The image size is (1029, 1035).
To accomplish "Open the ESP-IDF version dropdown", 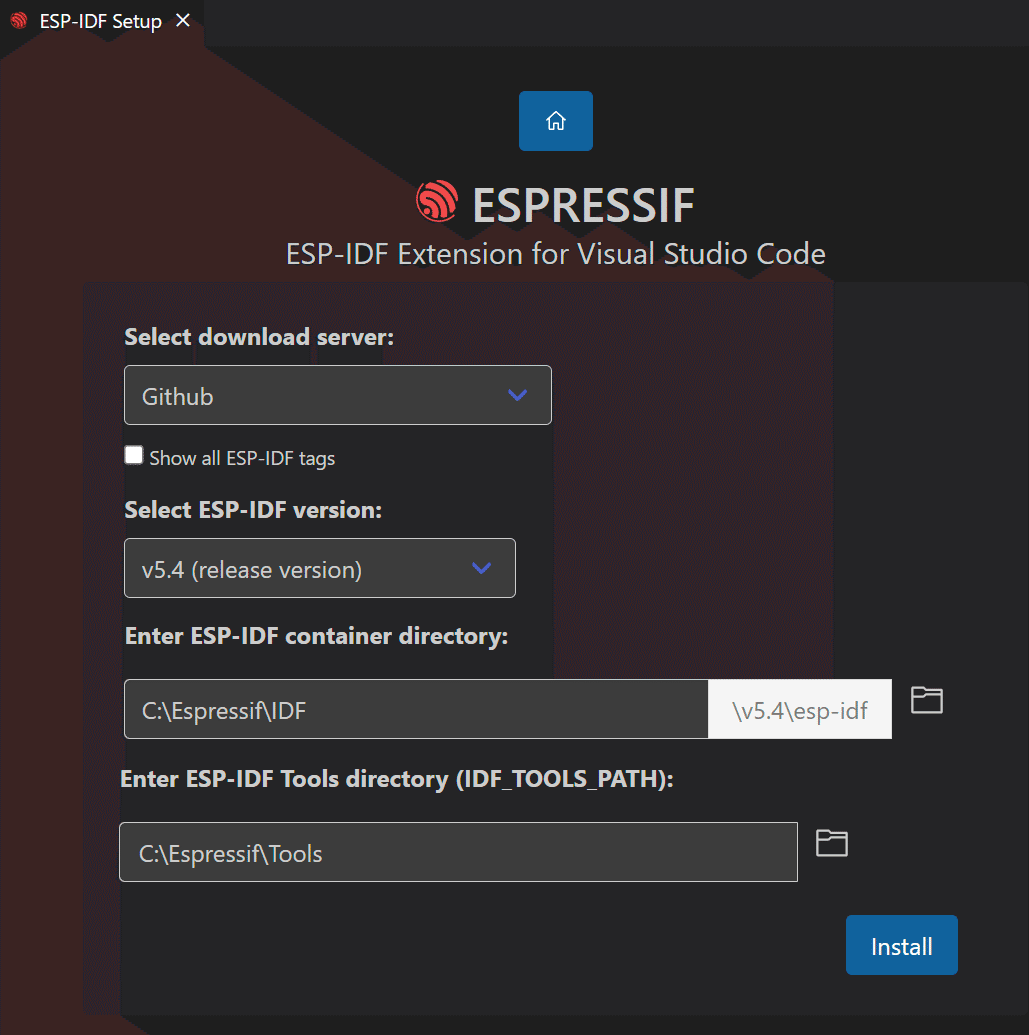I will pyautogui.click(x=319, y=568).
